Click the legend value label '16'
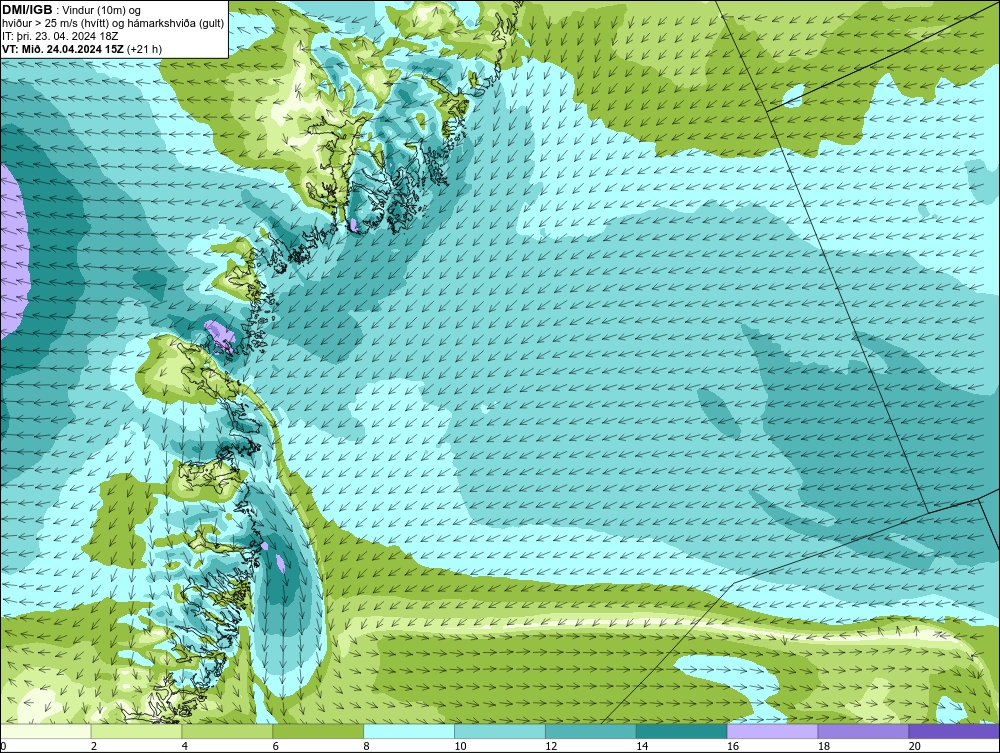This screenshot has height=753, width=1000. pyautogui.click(x=733, y=746)
